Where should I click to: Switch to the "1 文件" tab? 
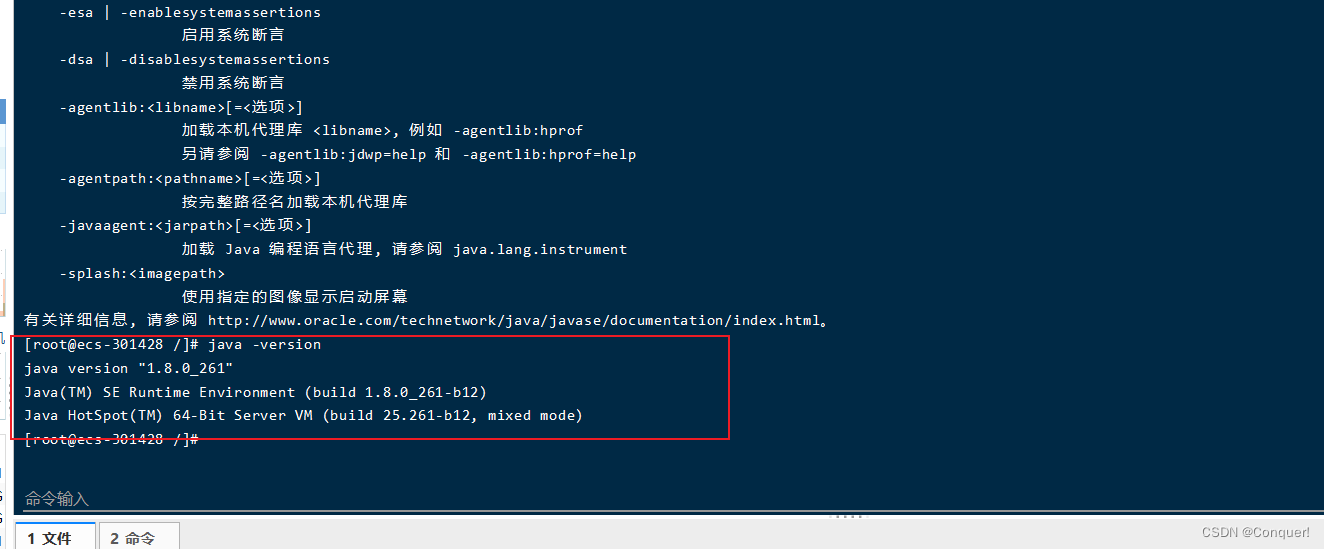click(x=50, y=538)
